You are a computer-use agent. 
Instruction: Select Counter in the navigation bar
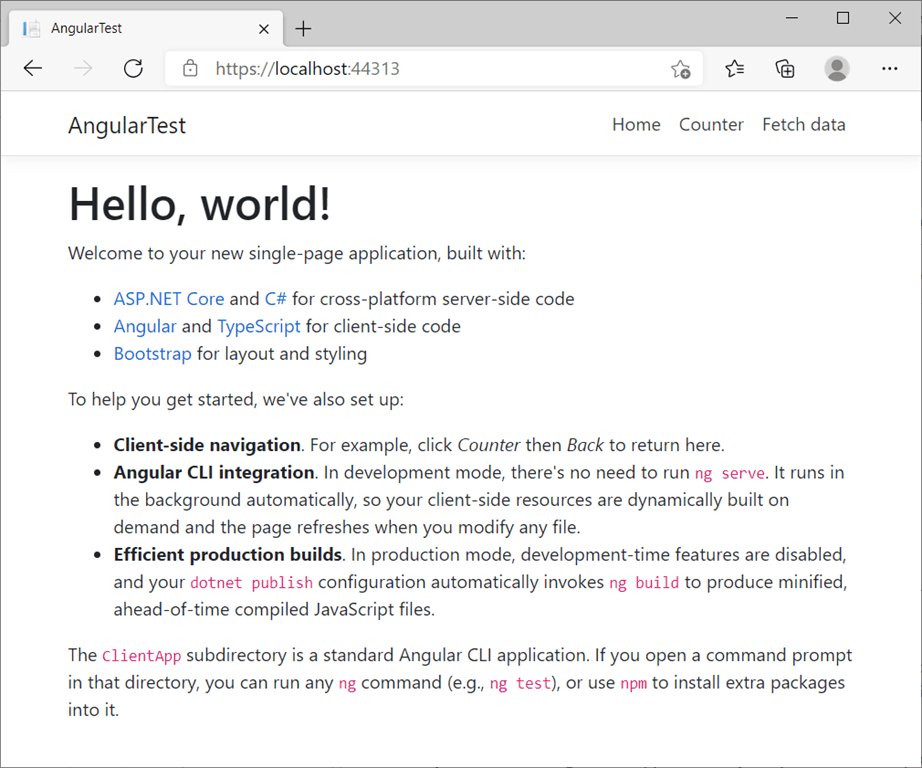(711, 124)
